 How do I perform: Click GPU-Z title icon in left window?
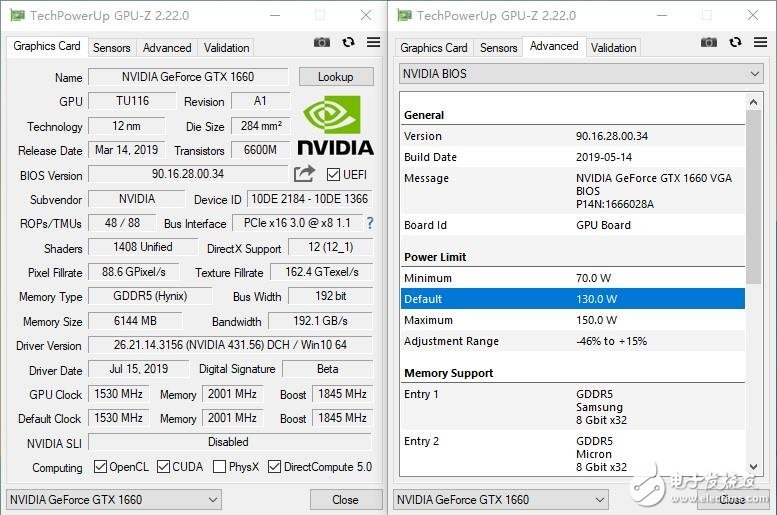17,15
